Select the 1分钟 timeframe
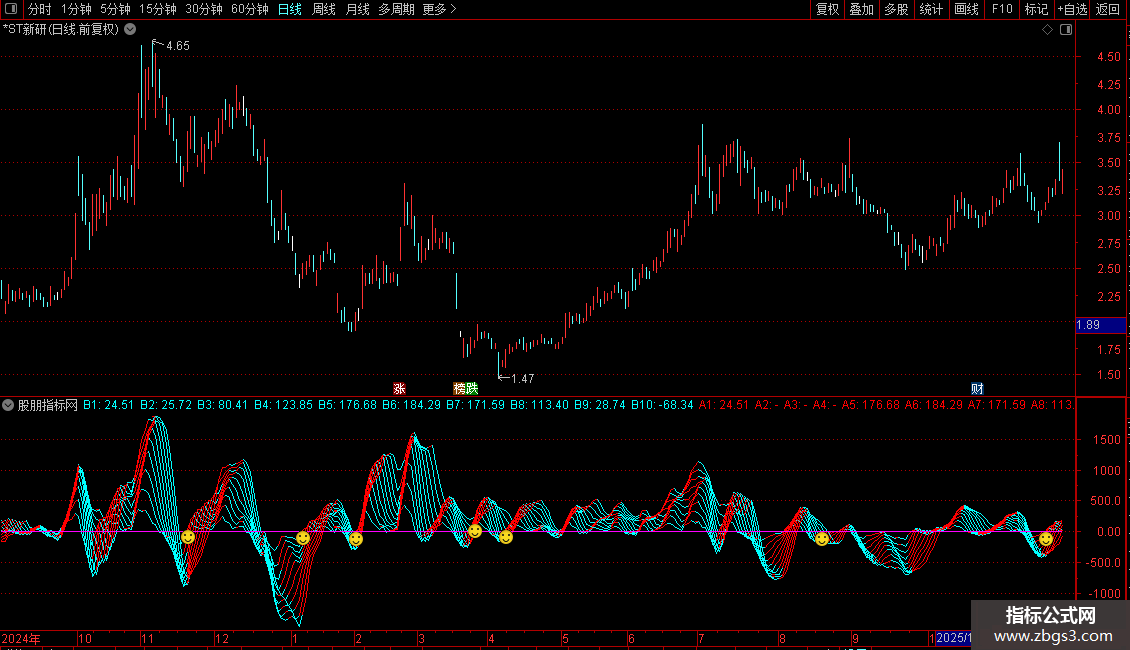 (x=76, y=9)
